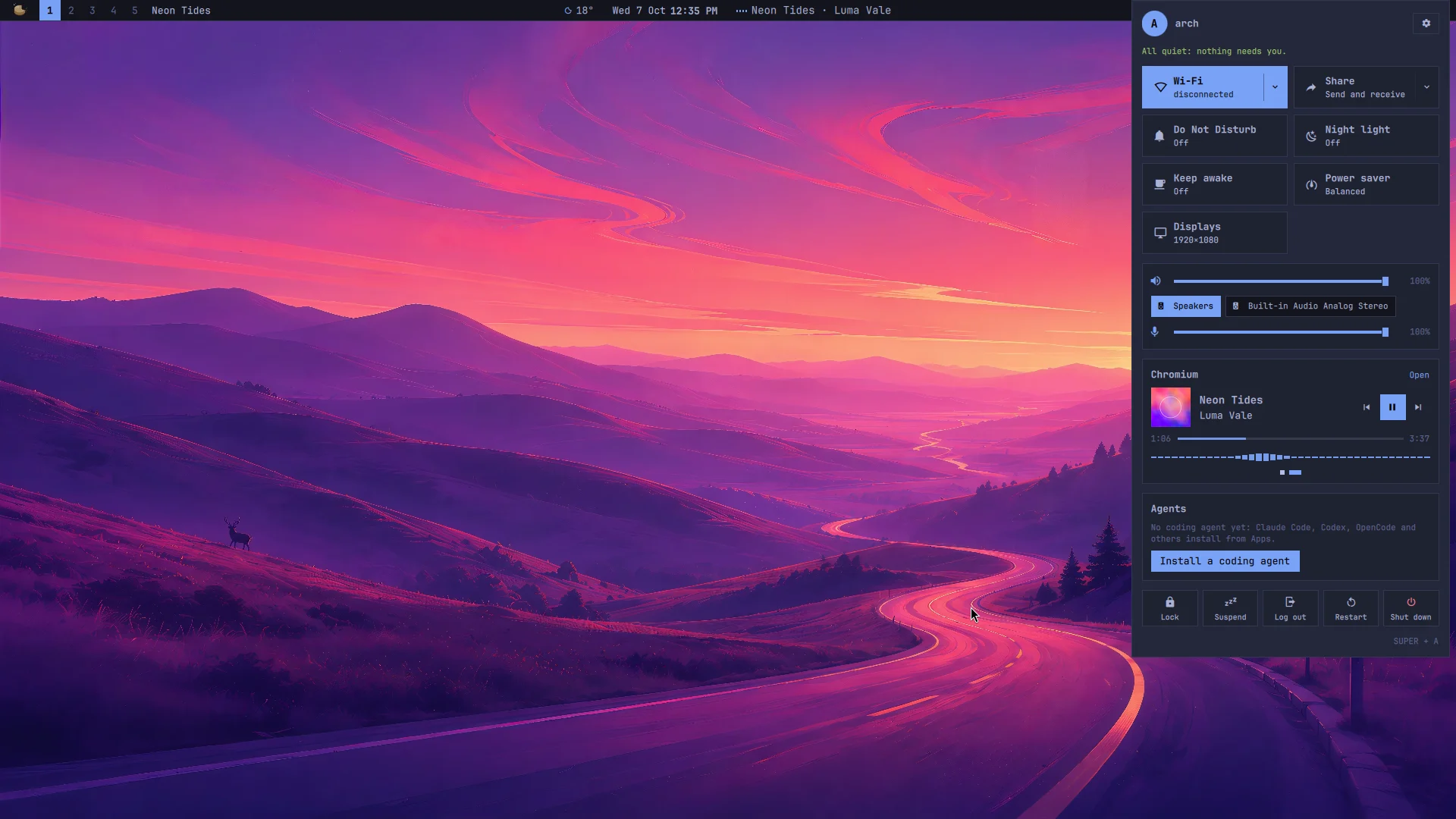This screenshot has width=1456, height=819.
Task: Switch to workspace 3
Action: [x=93, y=11]
